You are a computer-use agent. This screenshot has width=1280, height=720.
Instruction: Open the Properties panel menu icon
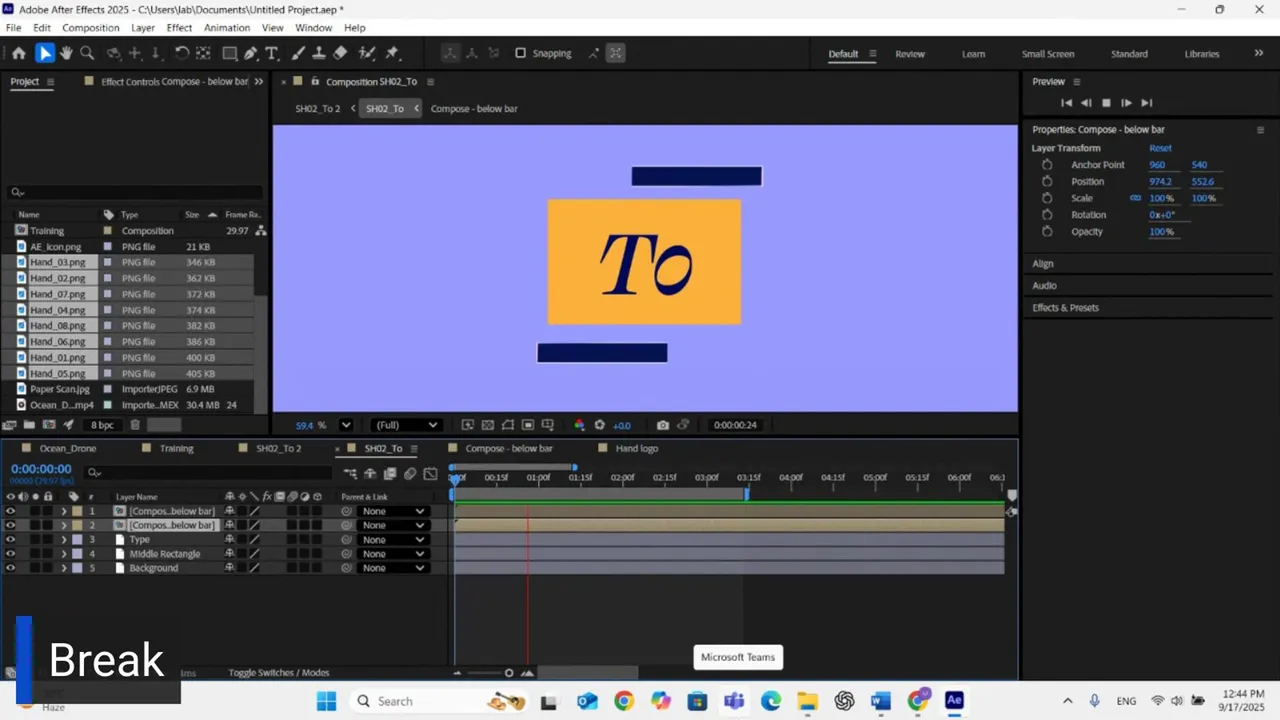(1260, 130)
